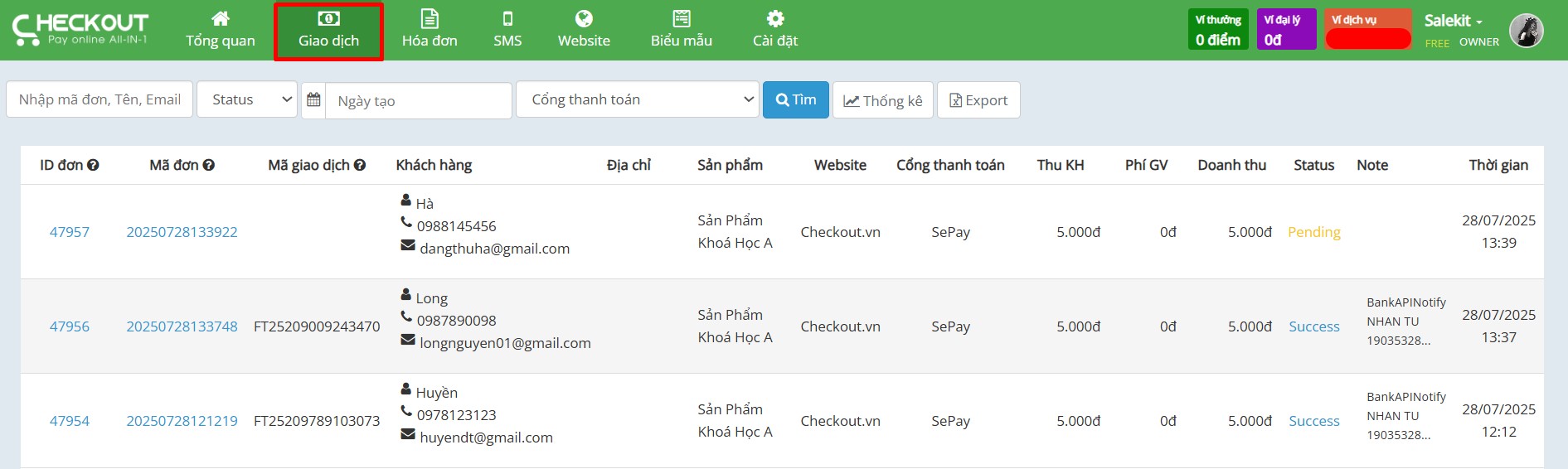Open the SMS phone icon
This screenshot has height=469, width=1568.
[507, 18]
